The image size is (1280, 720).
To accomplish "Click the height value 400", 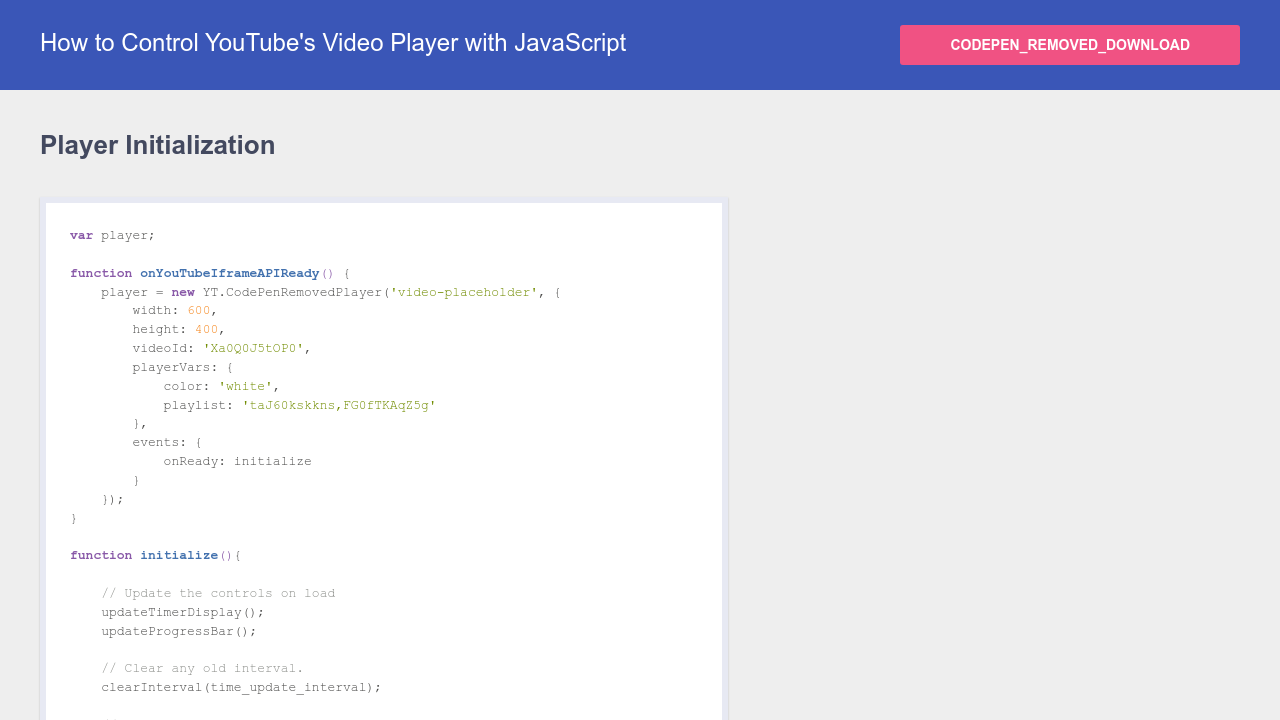I will click(x=207, y=330).
